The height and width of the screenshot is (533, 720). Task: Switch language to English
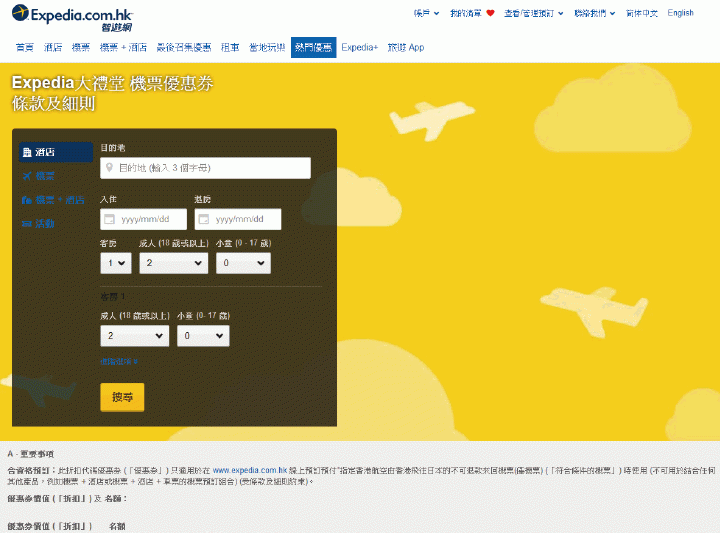[681, 13]
